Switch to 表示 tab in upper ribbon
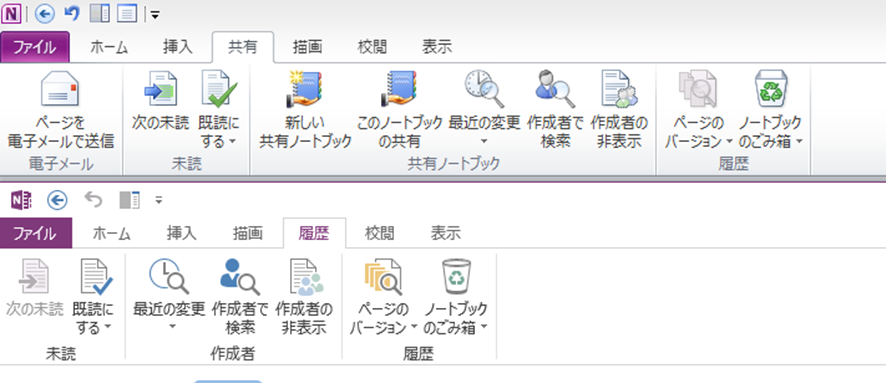 437,47
